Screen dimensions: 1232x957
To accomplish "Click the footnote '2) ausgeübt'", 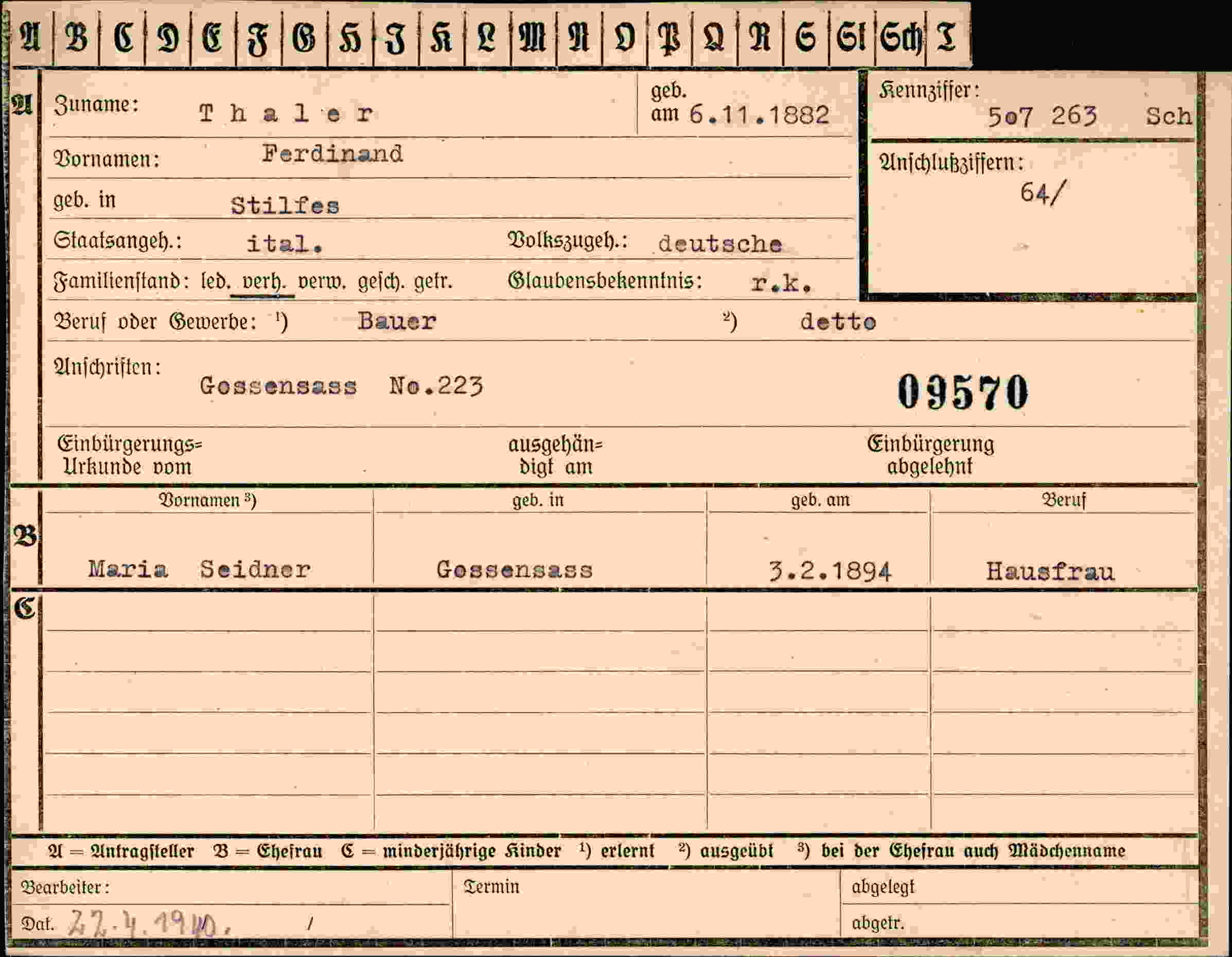I will [726, 850].
